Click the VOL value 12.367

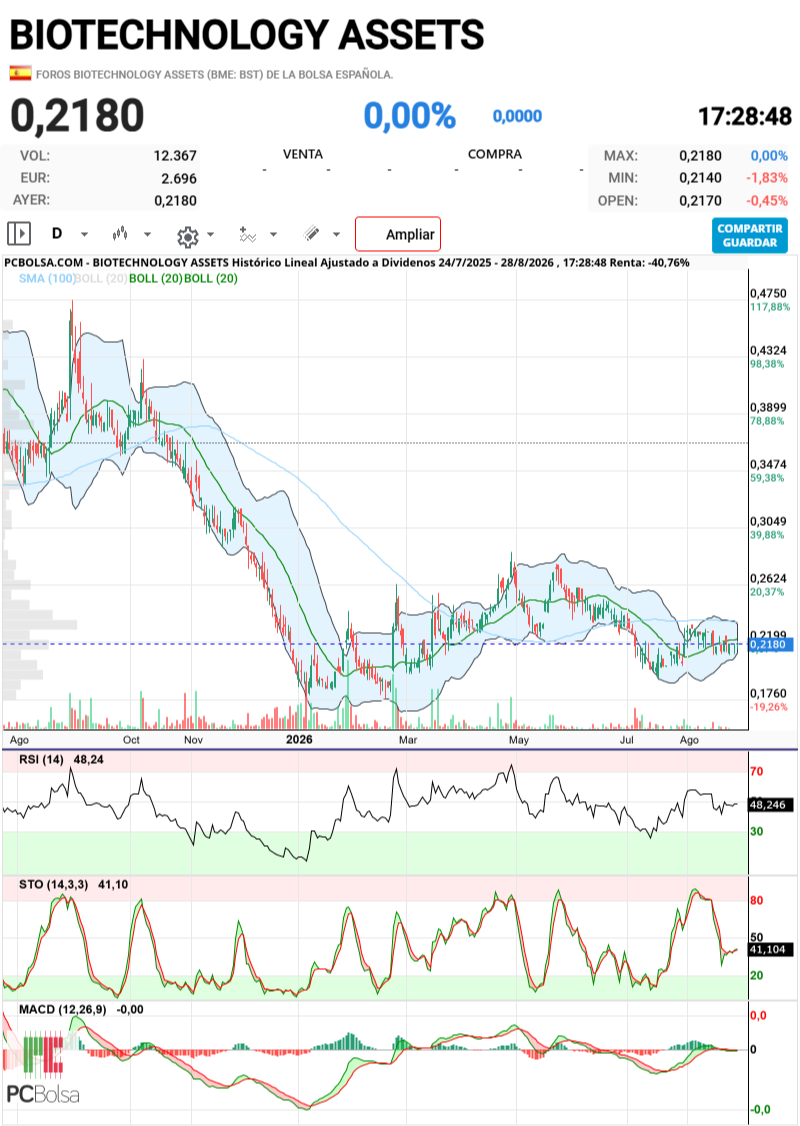(175, 156)
